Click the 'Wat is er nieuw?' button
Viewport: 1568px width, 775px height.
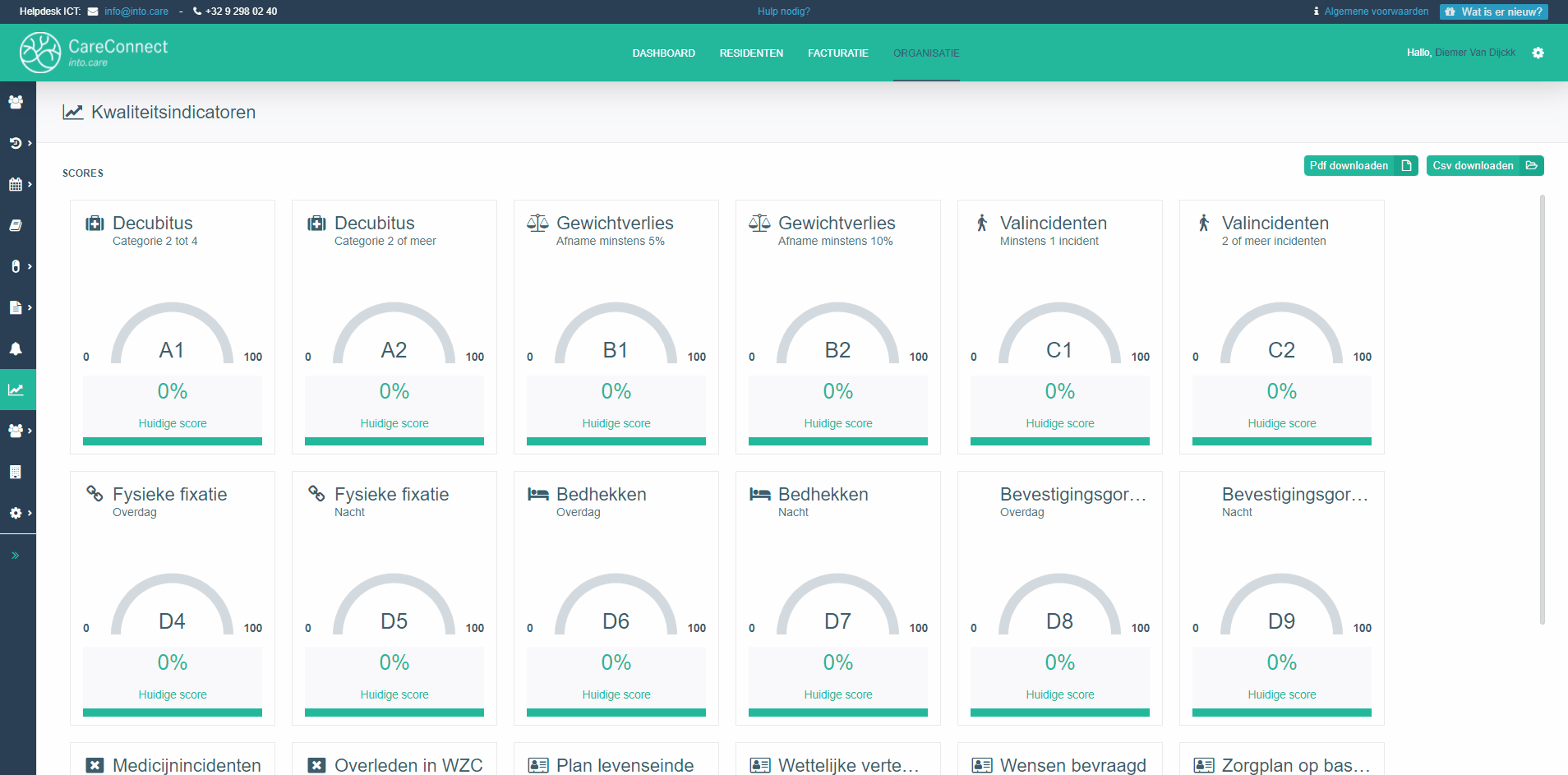point(1494,12)
